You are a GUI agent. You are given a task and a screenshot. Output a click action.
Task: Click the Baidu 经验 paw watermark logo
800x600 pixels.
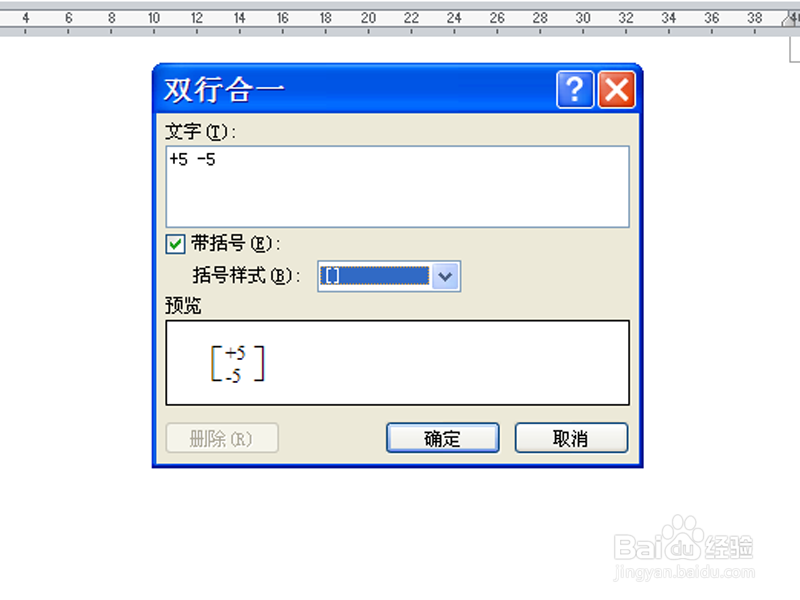(684, 539)
